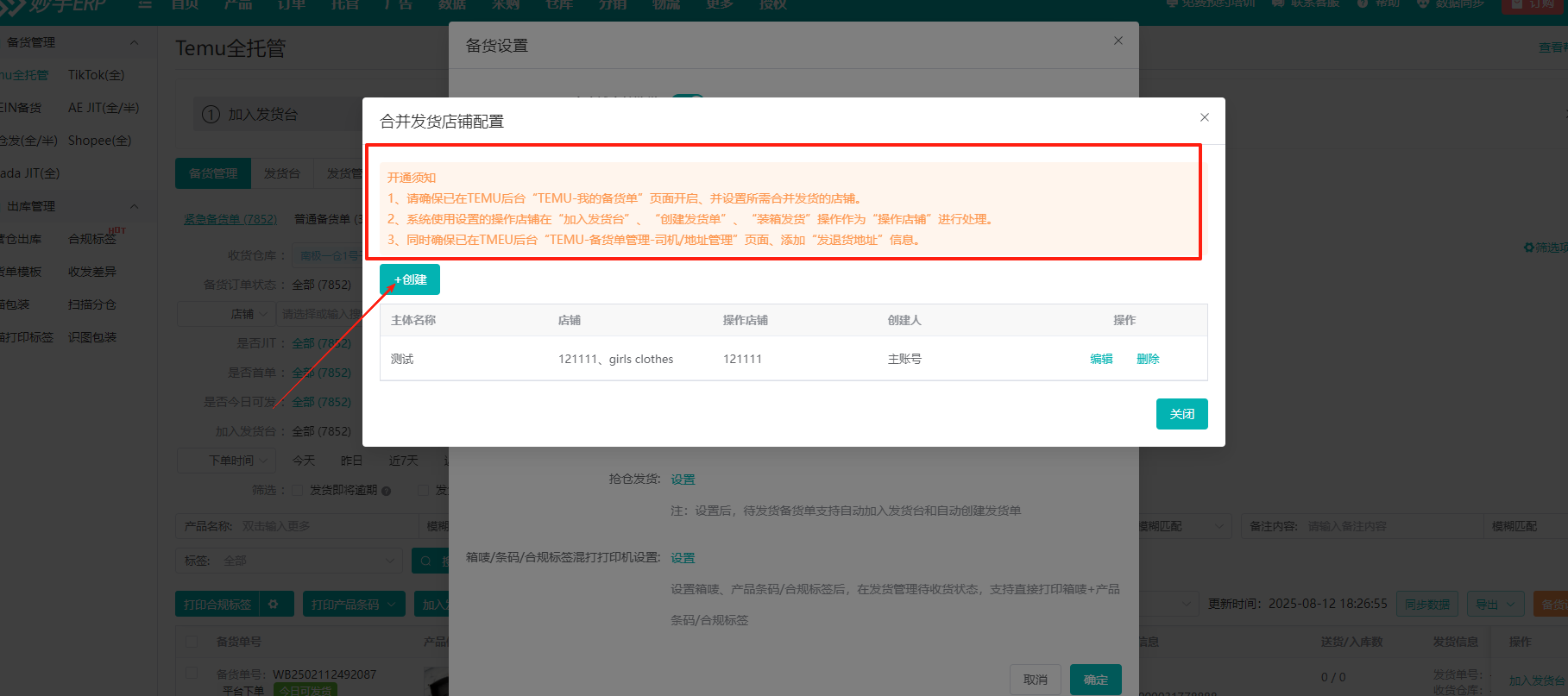The width and height of the screenshot is (1568, 696).
Task: Edit the 测试 row via 编辑 link
Action: (1101, 359)
